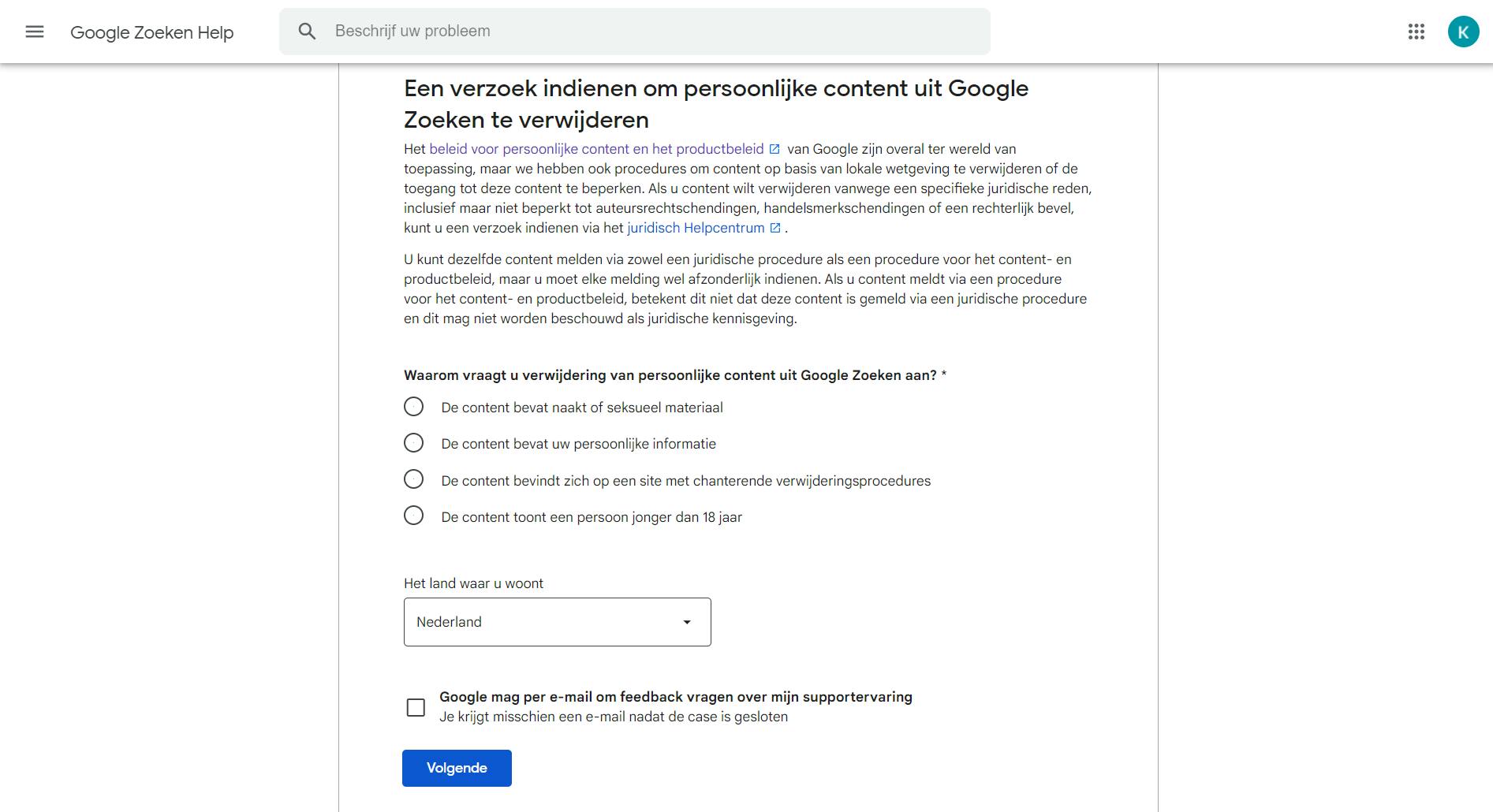This screenshot has width=1493, height=812.
Task: Click external-link icon beside juridisch Helpcentrum
Action: coord(775,228)
